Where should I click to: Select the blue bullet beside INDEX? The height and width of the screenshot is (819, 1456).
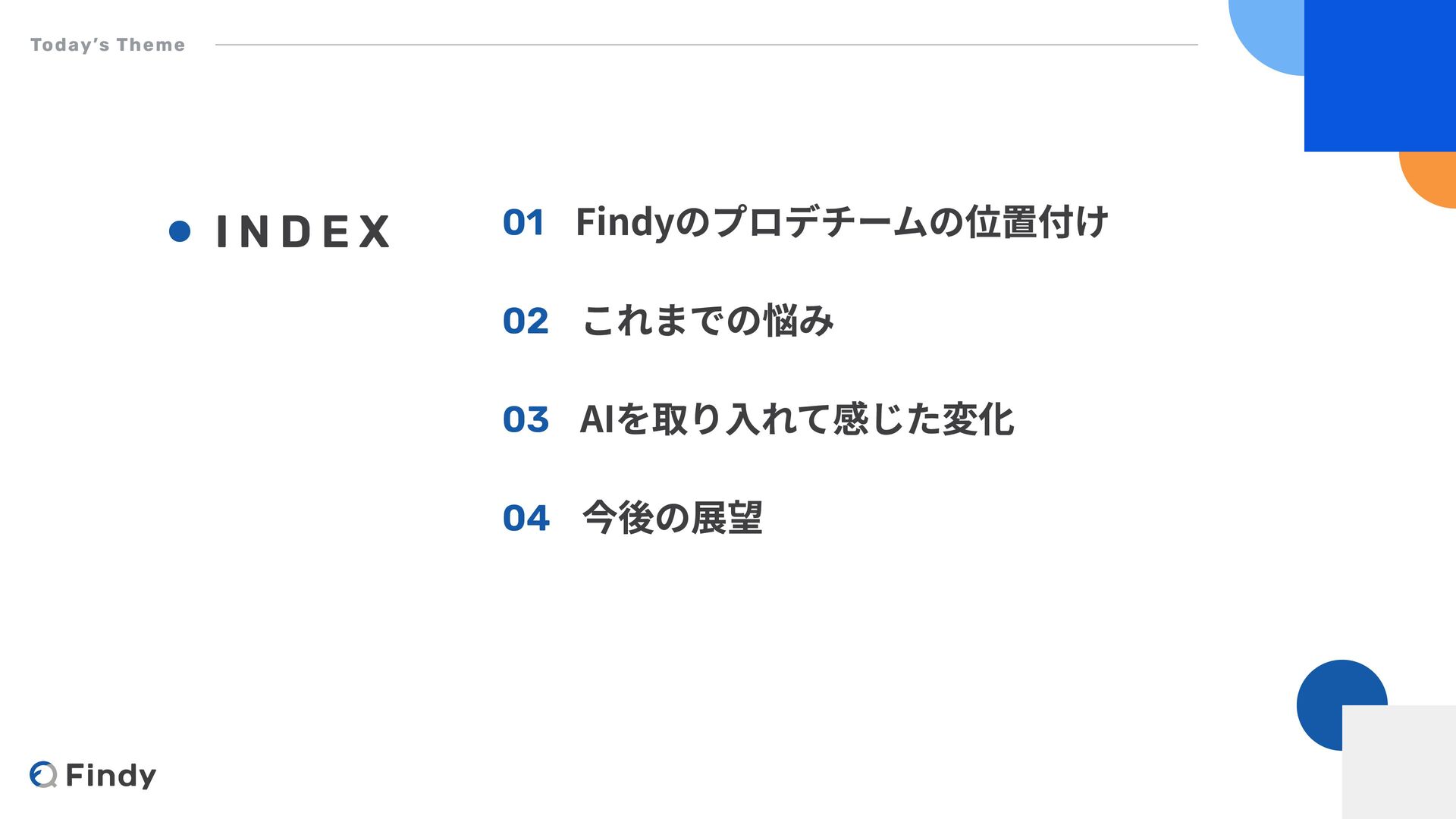click(x=180, y=231)
